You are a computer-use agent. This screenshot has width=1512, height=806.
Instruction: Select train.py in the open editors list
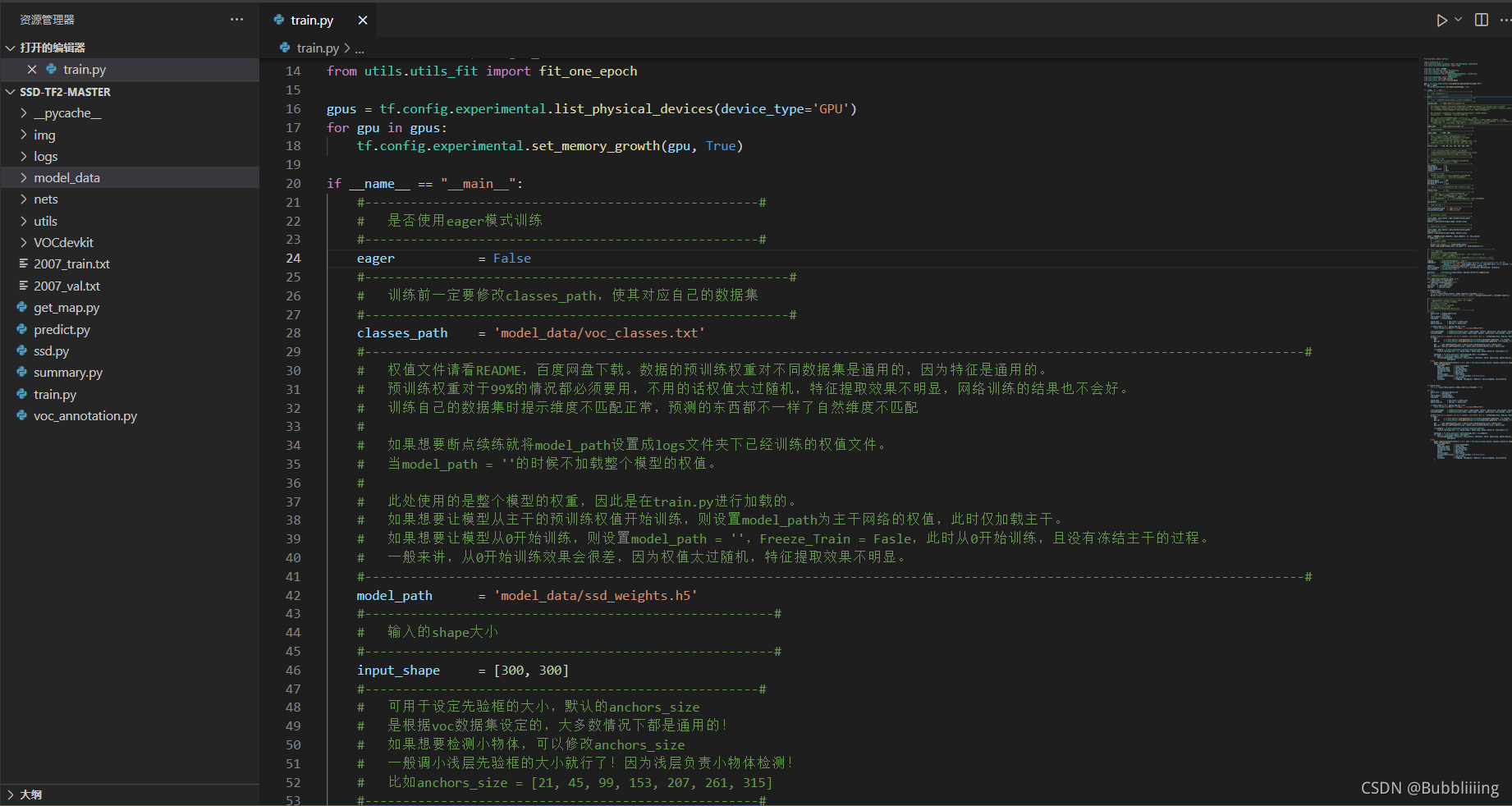point(130,70)
